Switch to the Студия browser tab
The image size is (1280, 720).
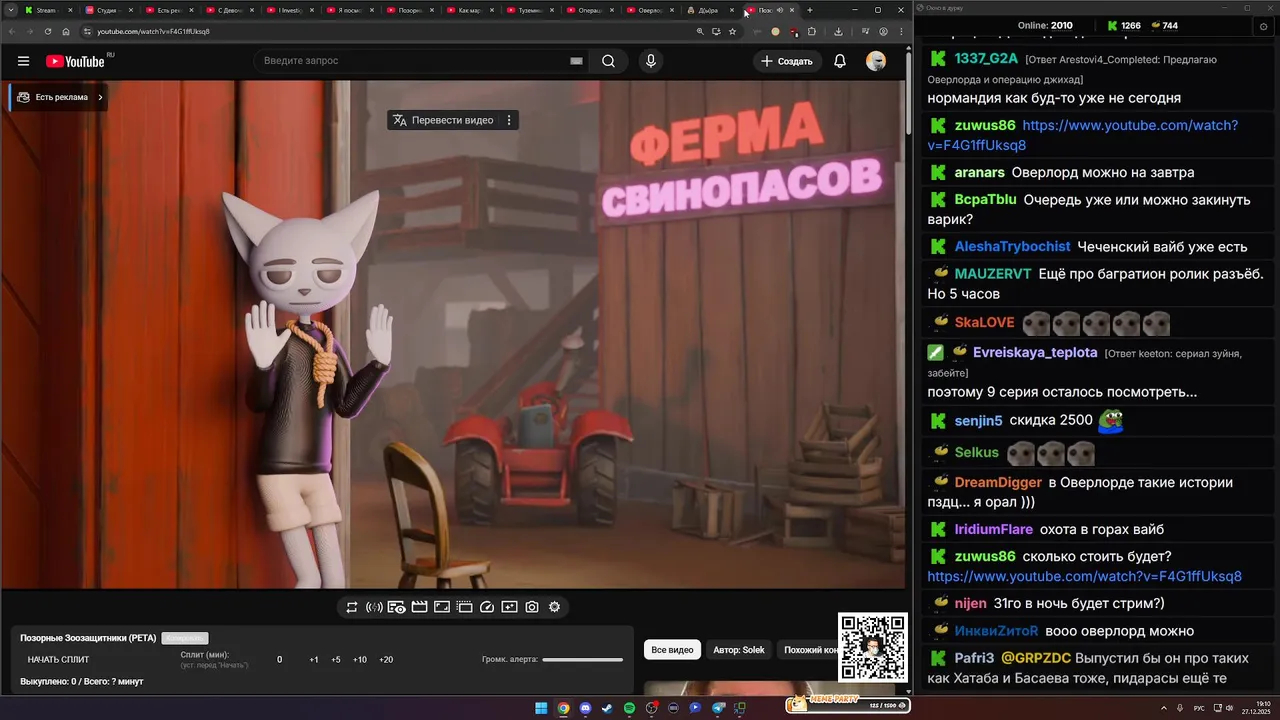pos(108,10)
